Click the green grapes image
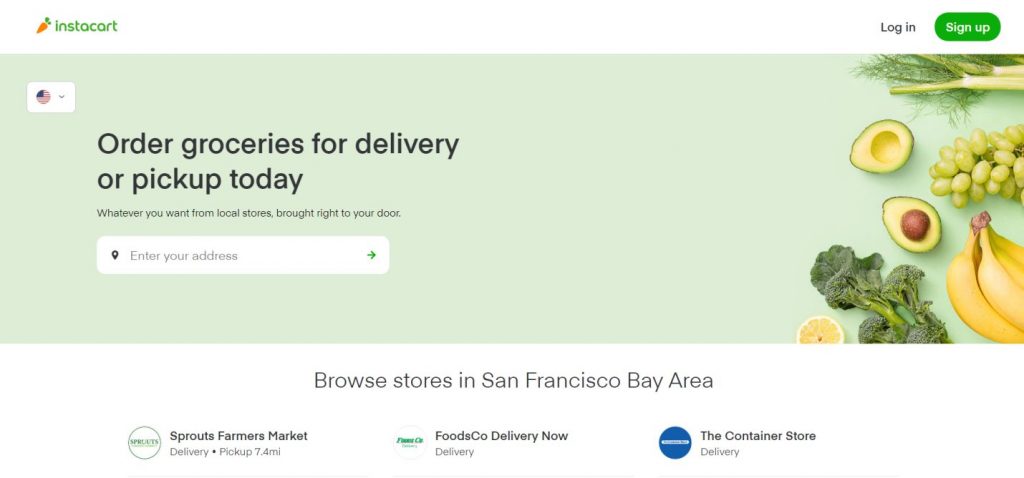 978,166
